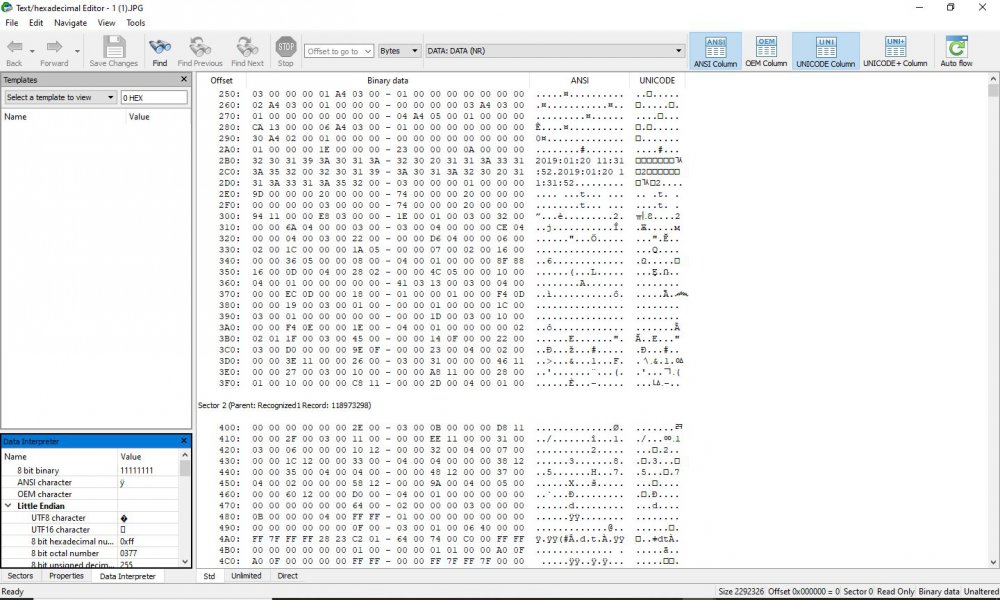Open the Navigate menu
1000x600 pixels.
[x=70, y=23]
